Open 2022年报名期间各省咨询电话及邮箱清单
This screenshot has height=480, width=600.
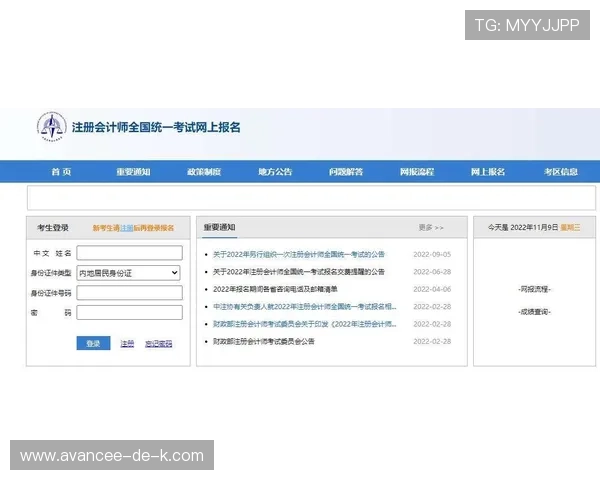pos(275,289)
